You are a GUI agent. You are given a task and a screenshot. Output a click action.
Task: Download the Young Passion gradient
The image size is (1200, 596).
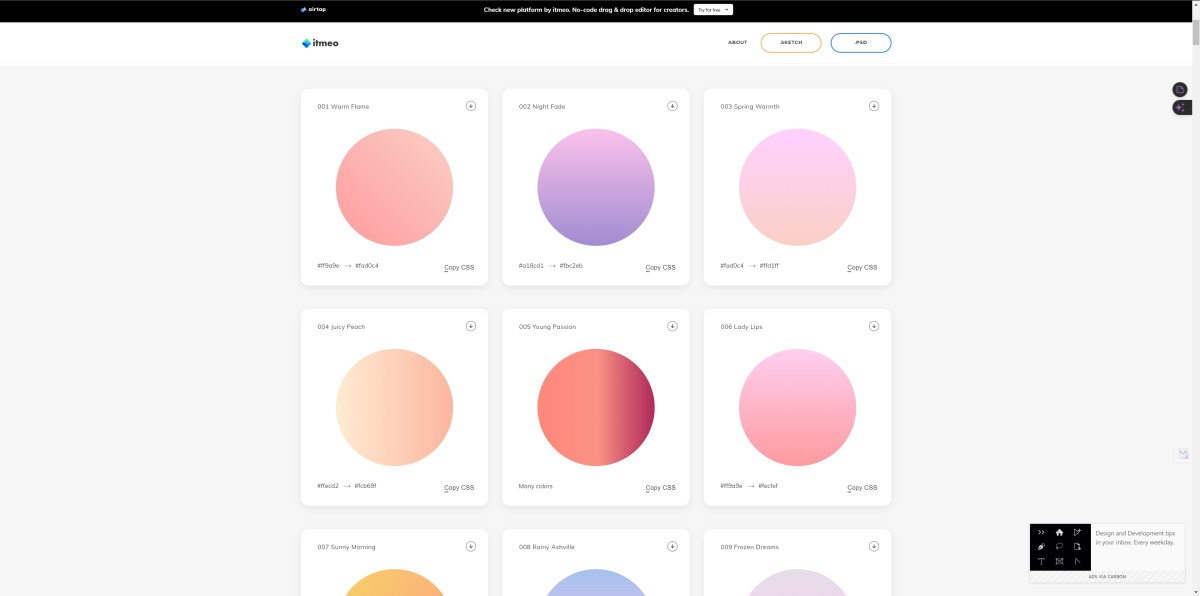coord(672,326)
